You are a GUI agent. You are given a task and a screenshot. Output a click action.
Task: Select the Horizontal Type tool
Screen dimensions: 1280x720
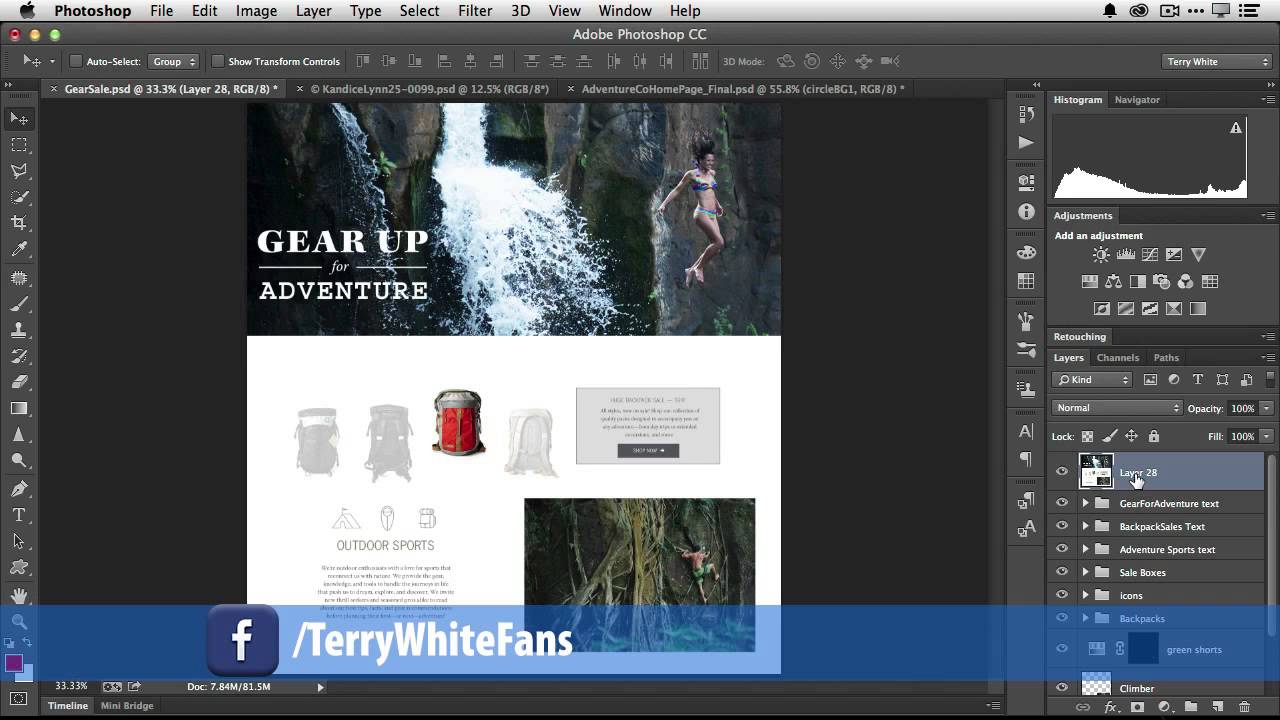point(19,515)
